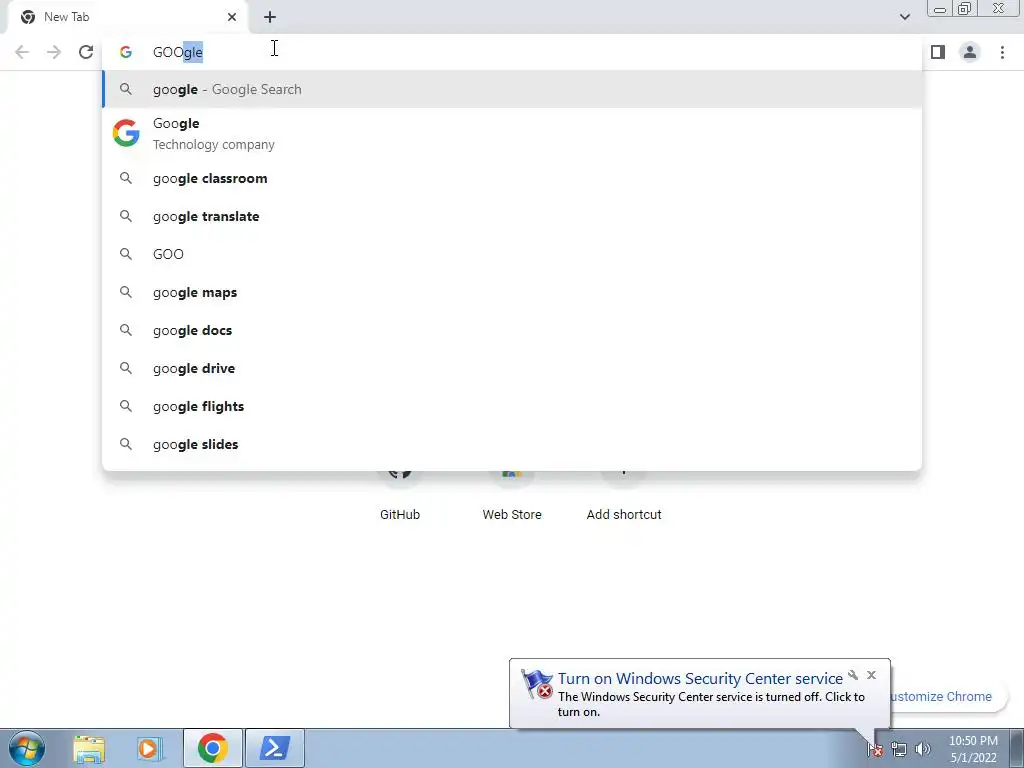Select the 'google flights' suggestion
The height and width of the screenshot is (768, 1024).
[512, 406]
